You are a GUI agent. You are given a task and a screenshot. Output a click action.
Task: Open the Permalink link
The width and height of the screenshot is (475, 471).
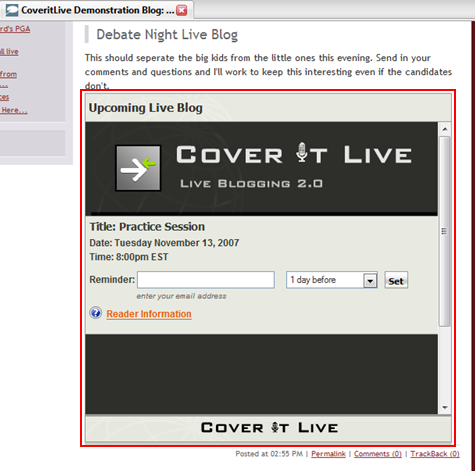click(328, 454)
